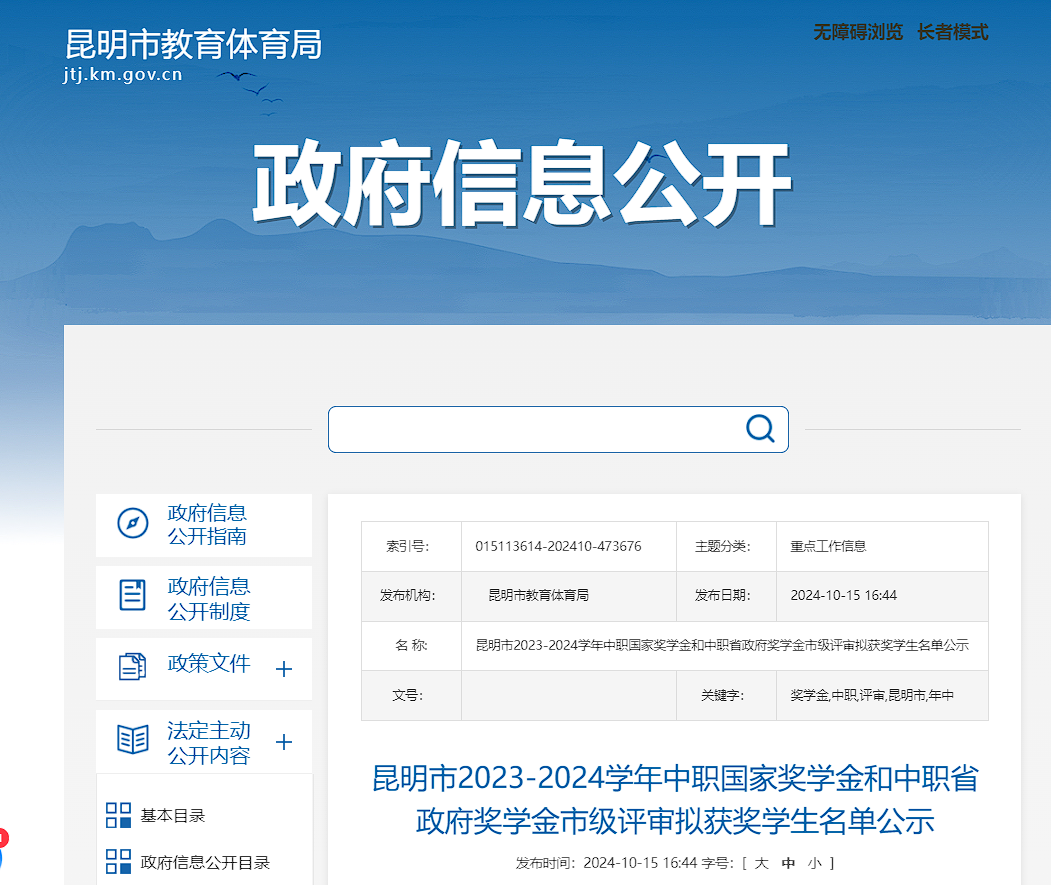Open the 基本目录 sidebar entry
This screenshot has height=885, width=1051.
(x=173, y=815)
